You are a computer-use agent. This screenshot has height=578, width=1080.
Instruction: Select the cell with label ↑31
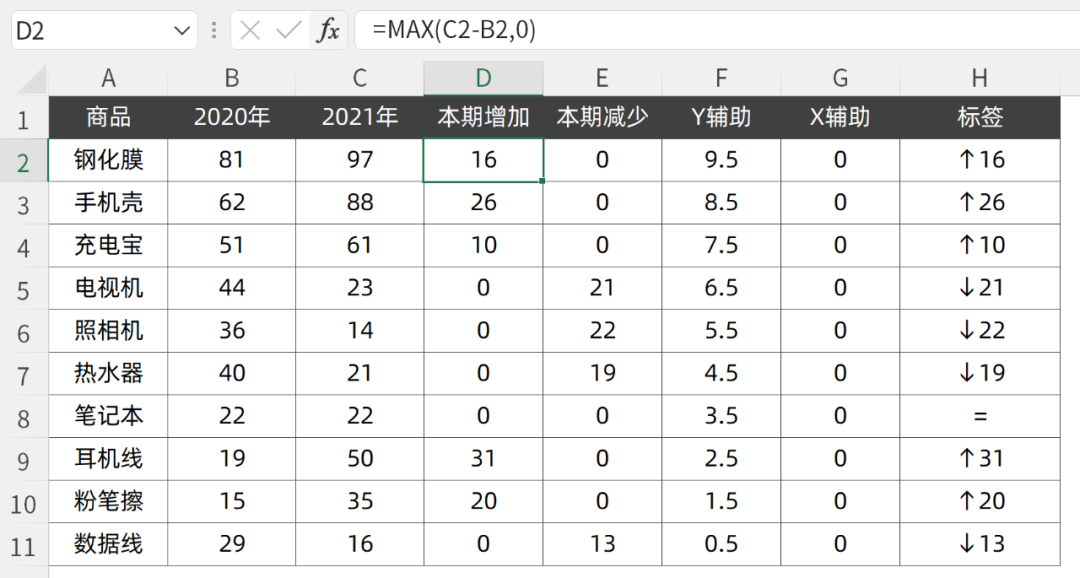click(x=979, y=459)
